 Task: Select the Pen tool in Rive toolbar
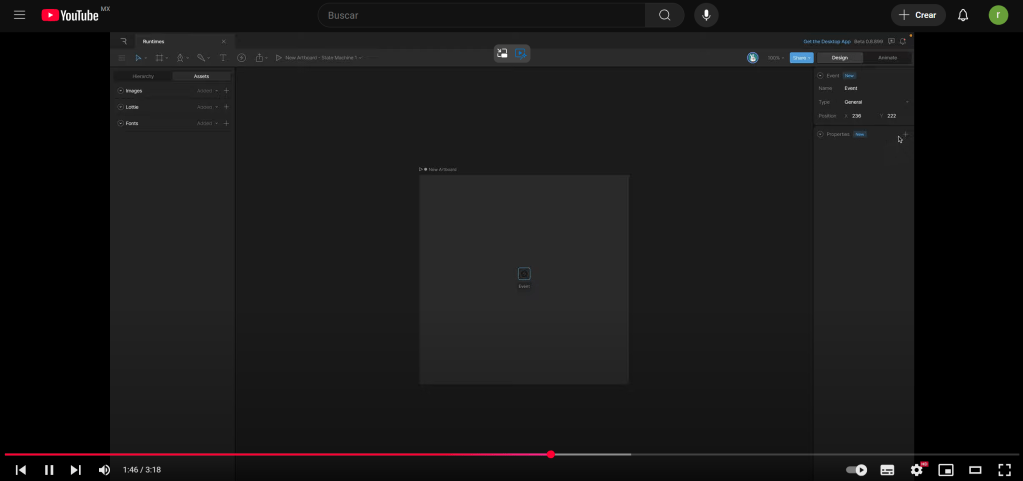coord(180,58)
